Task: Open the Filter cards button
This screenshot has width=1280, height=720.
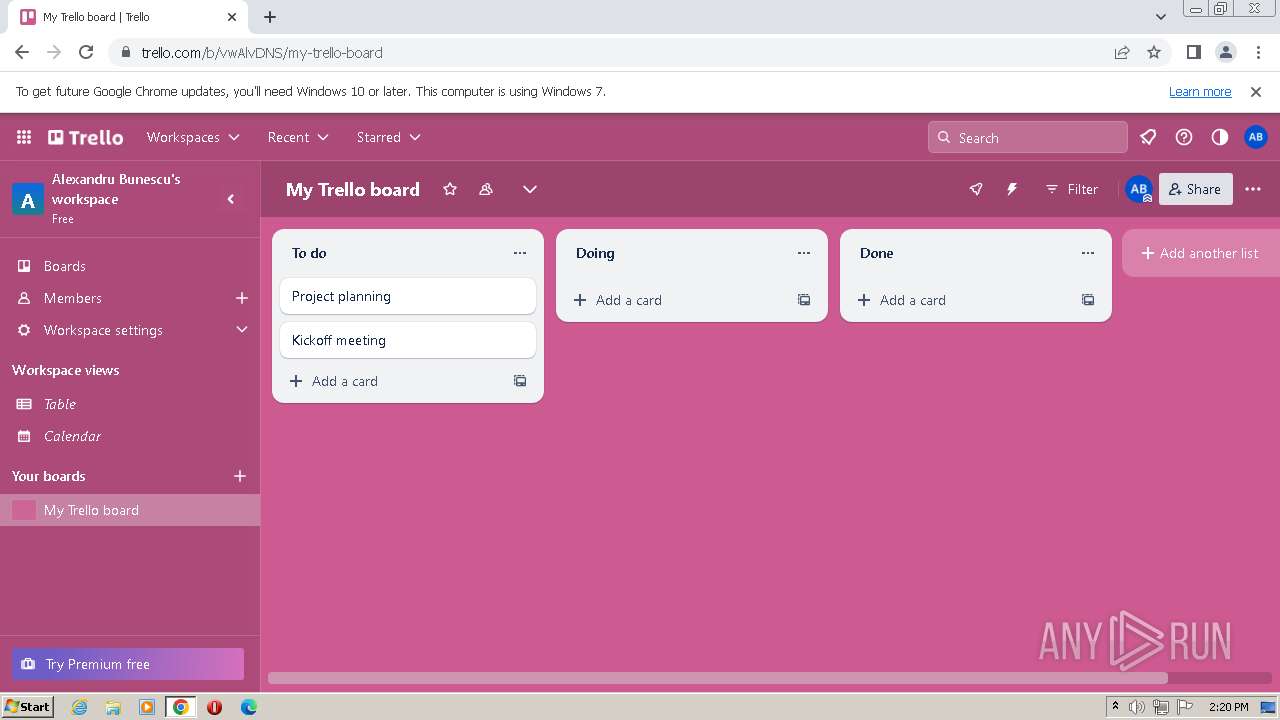Action: 1072,189
